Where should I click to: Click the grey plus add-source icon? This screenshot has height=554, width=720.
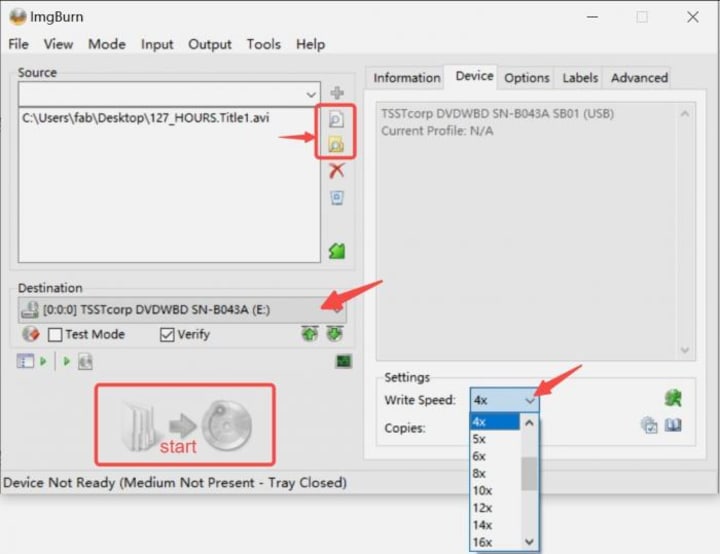(337, 93)
